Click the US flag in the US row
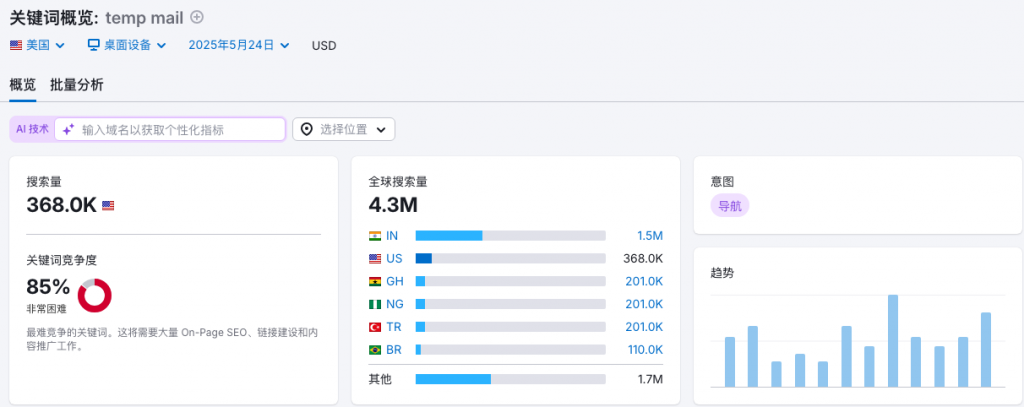The image size is (1024, 407). click(375, 259)
